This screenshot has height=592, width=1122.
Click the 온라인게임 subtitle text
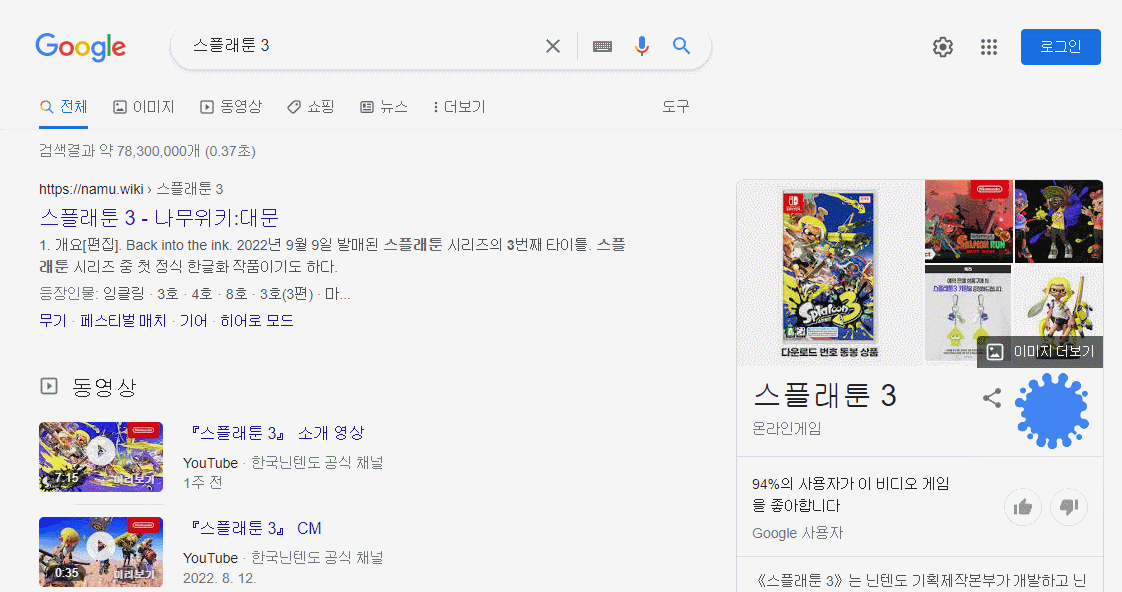tap(786, 428)
